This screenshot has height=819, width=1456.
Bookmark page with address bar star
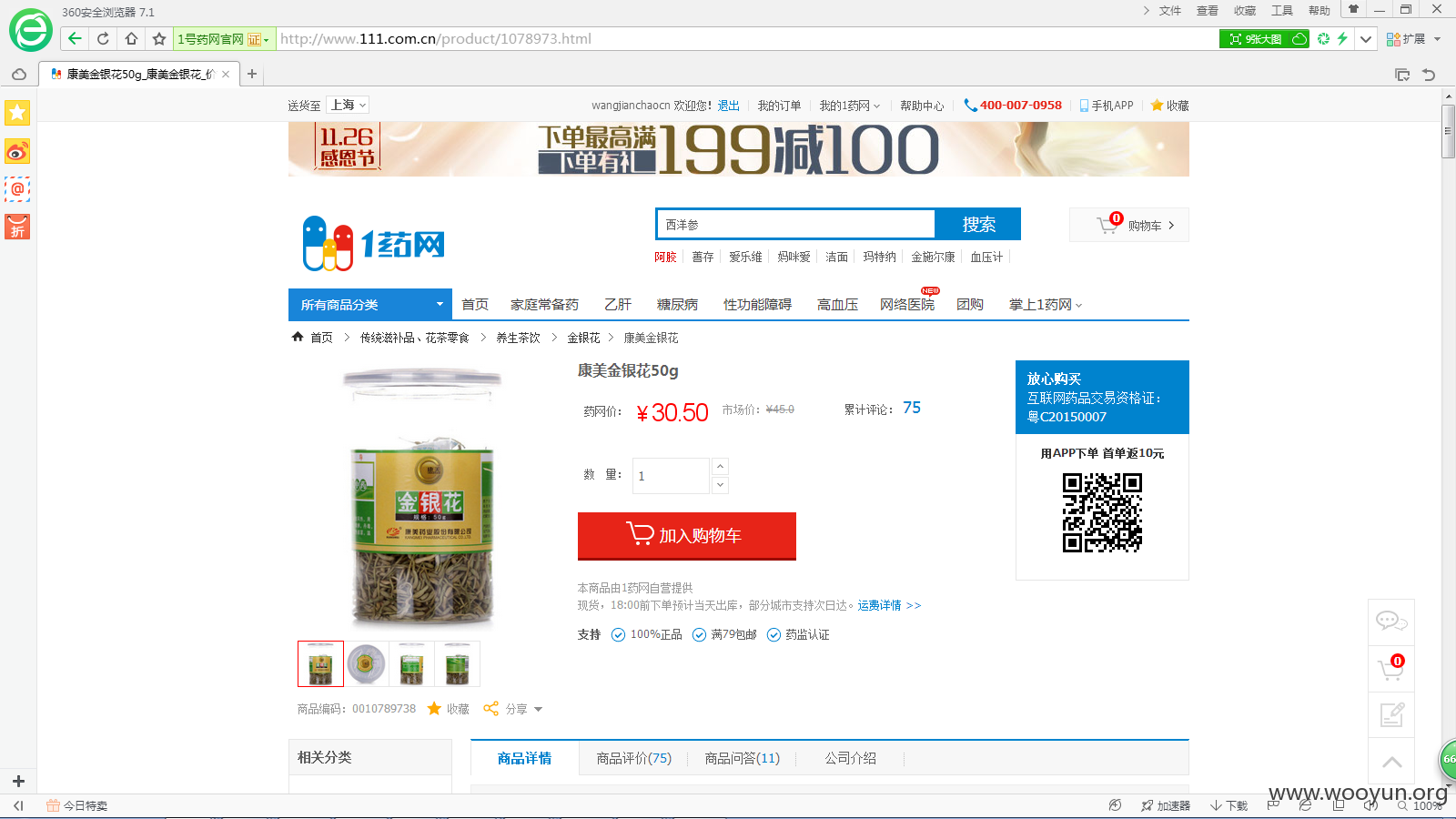click(159, 38)
